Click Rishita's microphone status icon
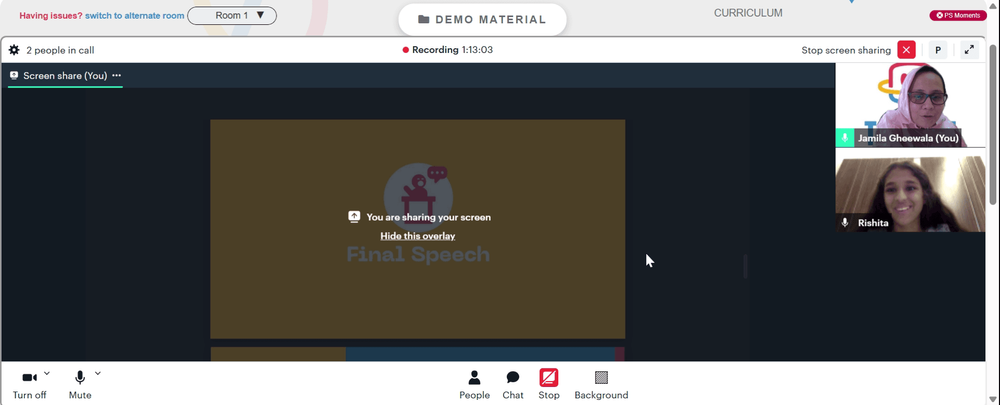The height and width of the screenshot is (405, 1000). click(x=845, y=223)
